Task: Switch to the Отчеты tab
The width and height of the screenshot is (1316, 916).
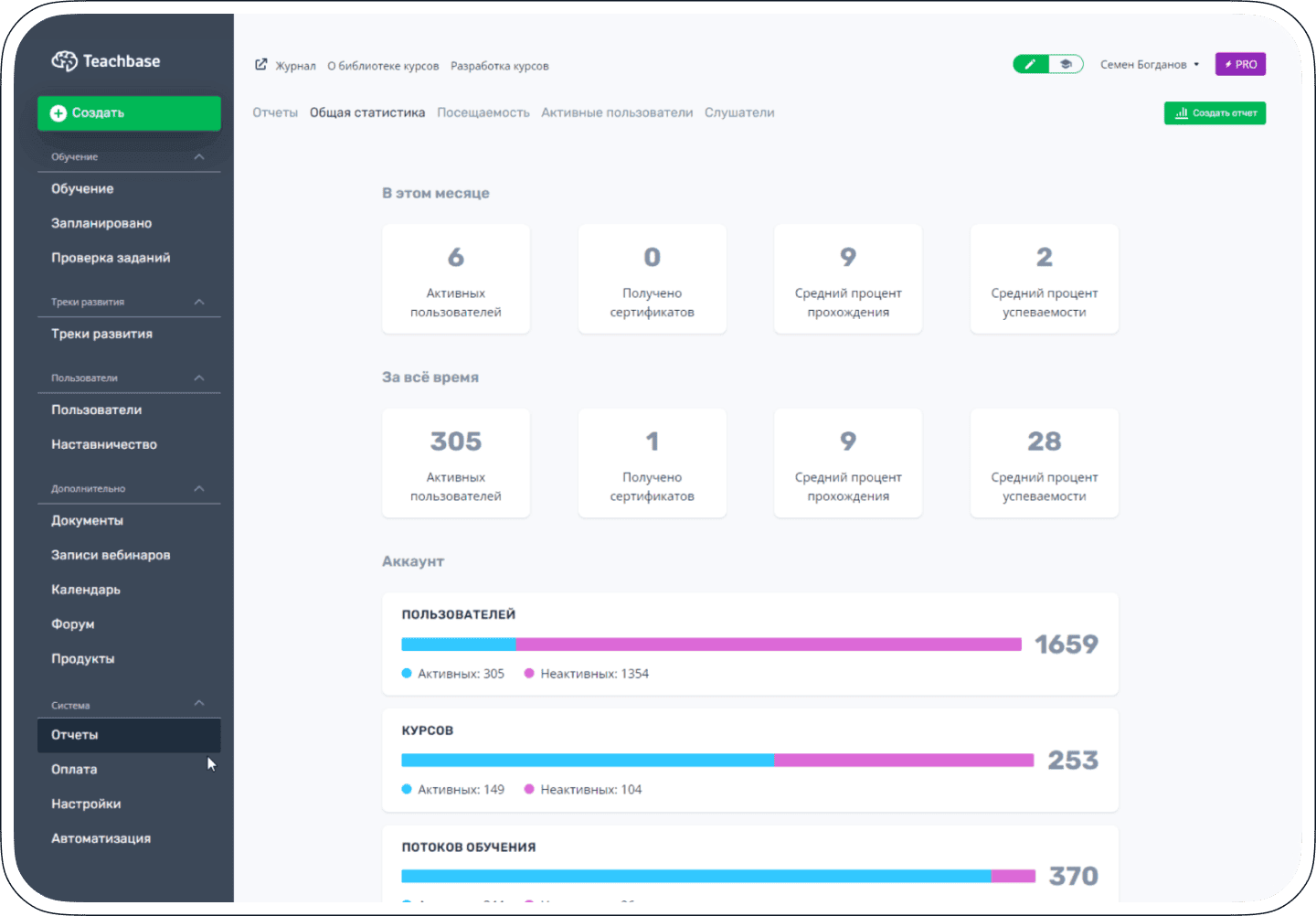Action: [275, 112]
